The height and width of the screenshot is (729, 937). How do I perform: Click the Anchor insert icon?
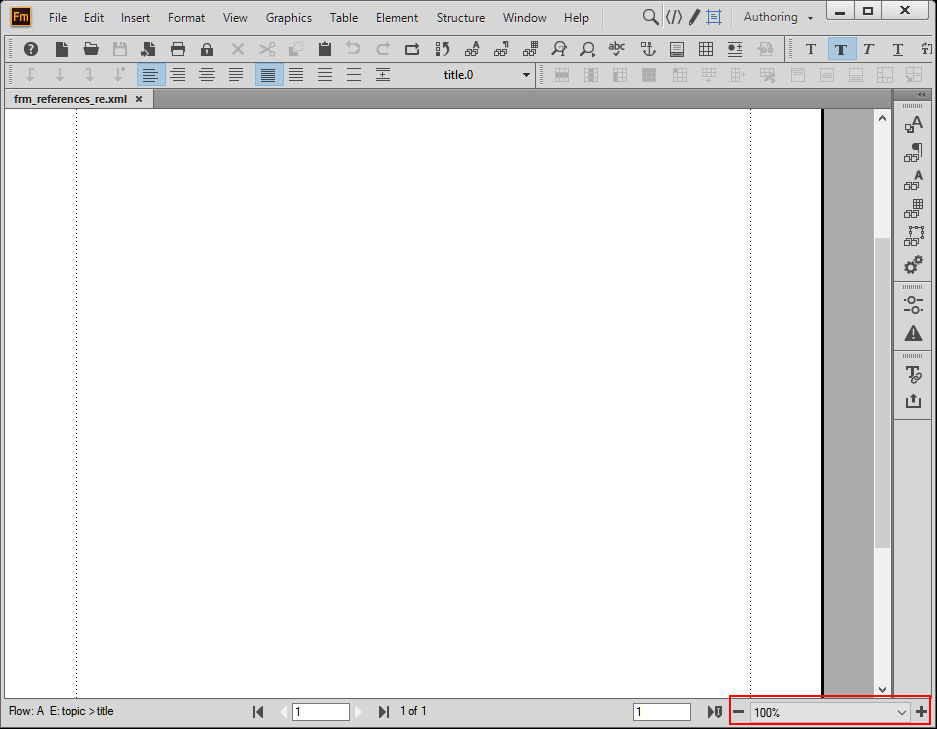[648, 49]
